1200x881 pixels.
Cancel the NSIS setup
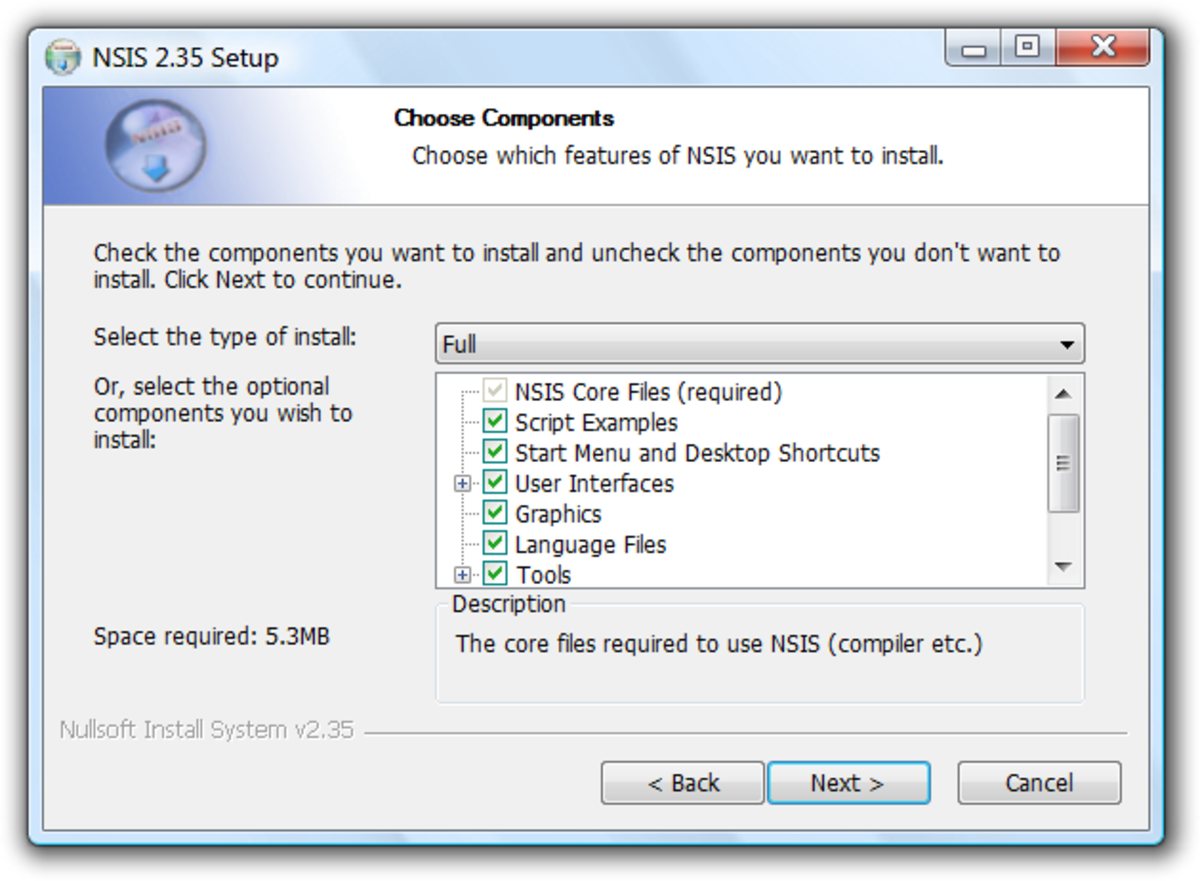click(1039, 783)
